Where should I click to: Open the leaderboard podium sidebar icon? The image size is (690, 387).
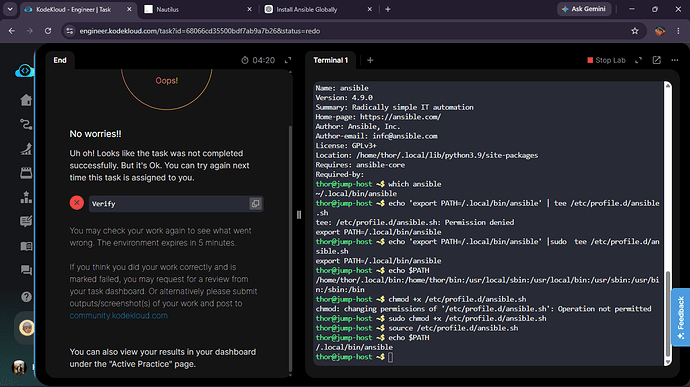click(x=26, y=197)
